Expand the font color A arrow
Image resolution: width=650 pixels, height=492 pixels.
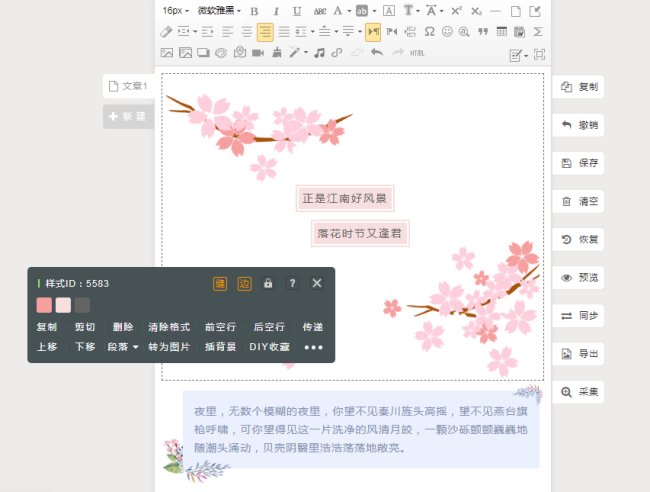(349, 11)
